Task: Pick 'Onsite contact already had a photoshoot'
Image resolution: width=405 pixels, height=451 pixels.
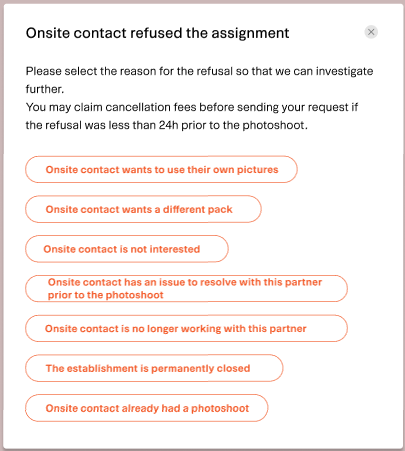Action: pos(147,408)
